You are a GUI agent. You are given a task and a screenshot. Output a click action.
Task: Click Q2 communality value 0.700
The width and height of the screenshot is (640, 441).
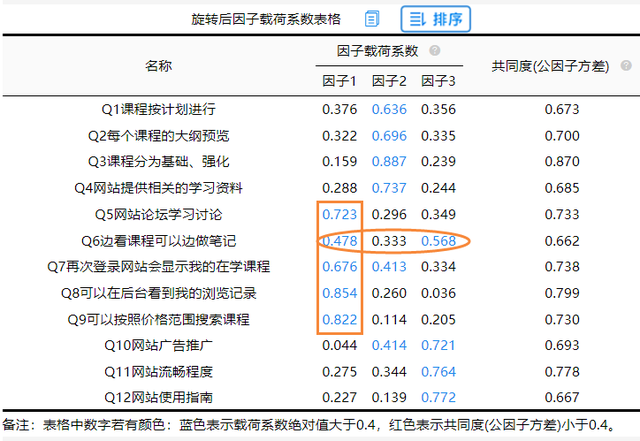coord(562,136)
